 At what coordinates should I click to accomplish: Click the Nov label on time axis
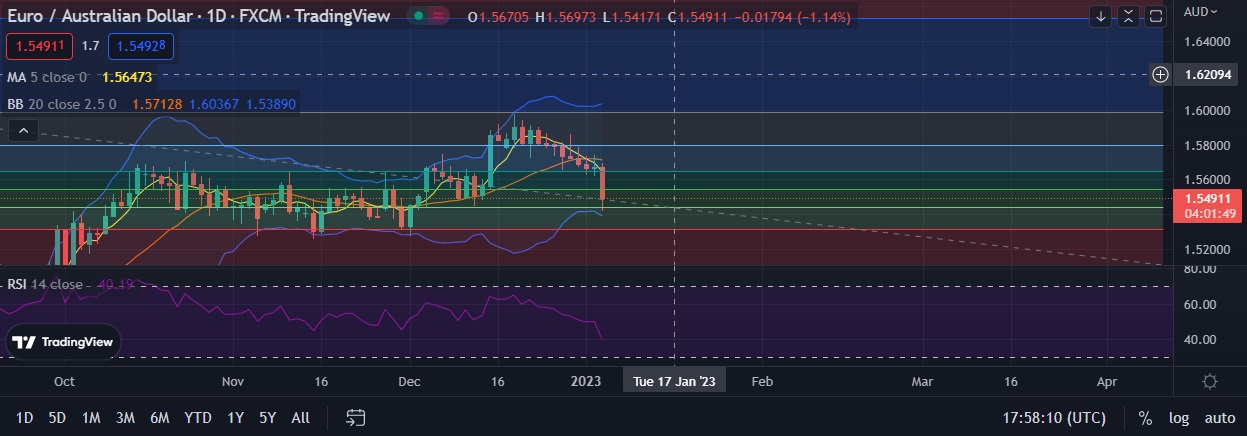point(233,381)
